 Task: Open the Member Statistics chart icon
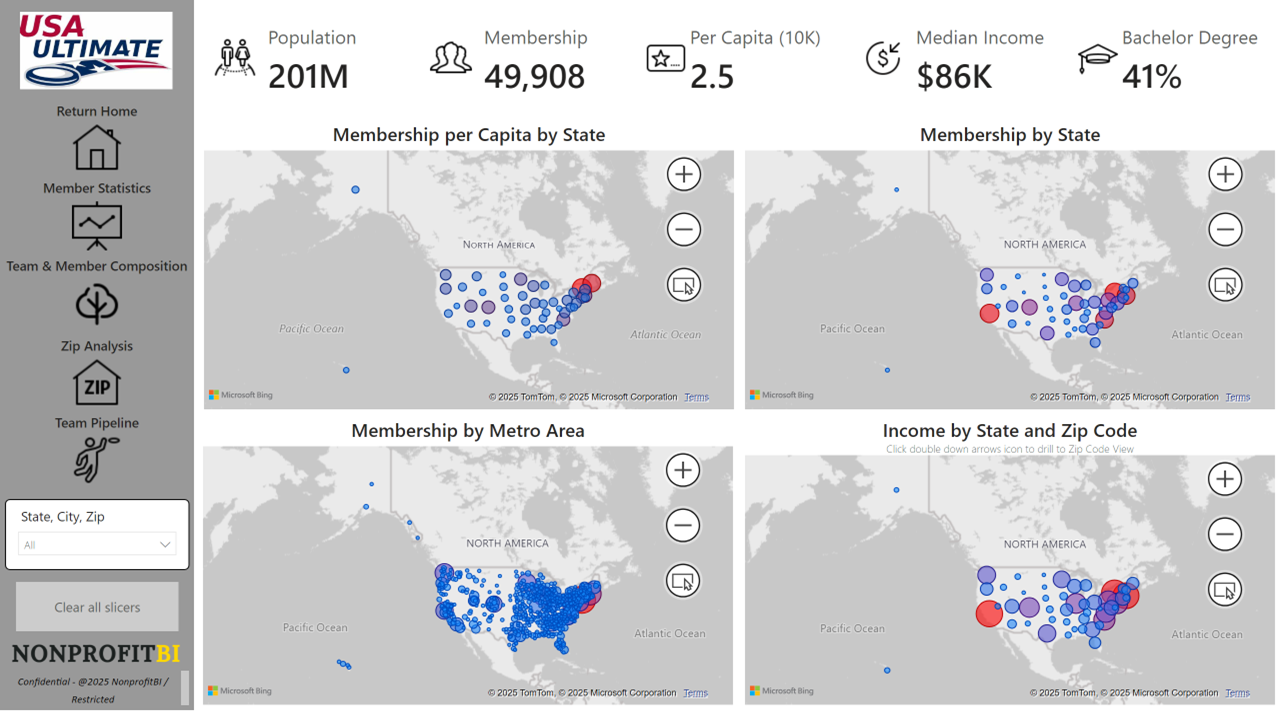coord(96,226)
